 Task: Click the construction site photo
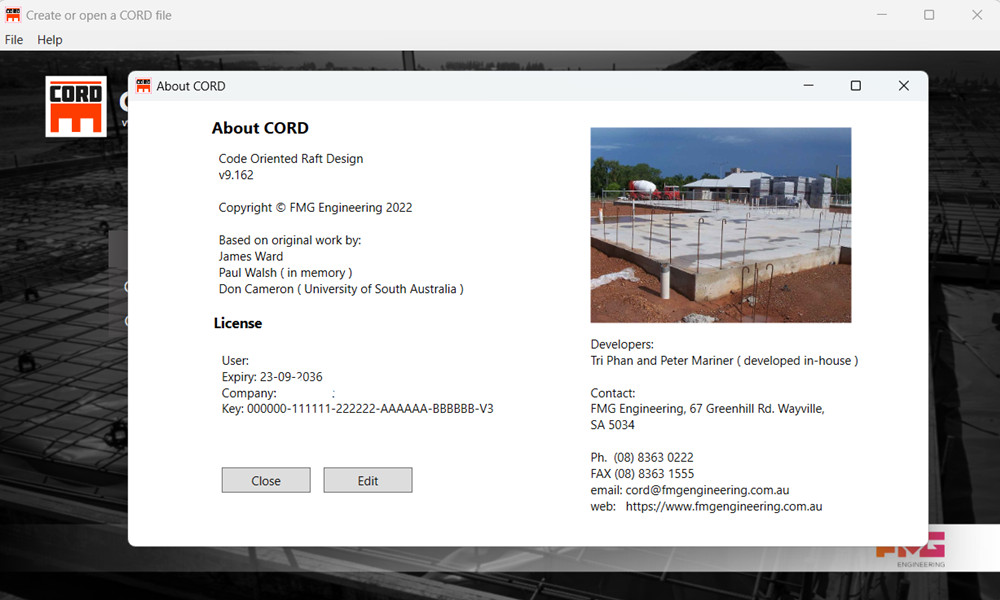(721, 225)
